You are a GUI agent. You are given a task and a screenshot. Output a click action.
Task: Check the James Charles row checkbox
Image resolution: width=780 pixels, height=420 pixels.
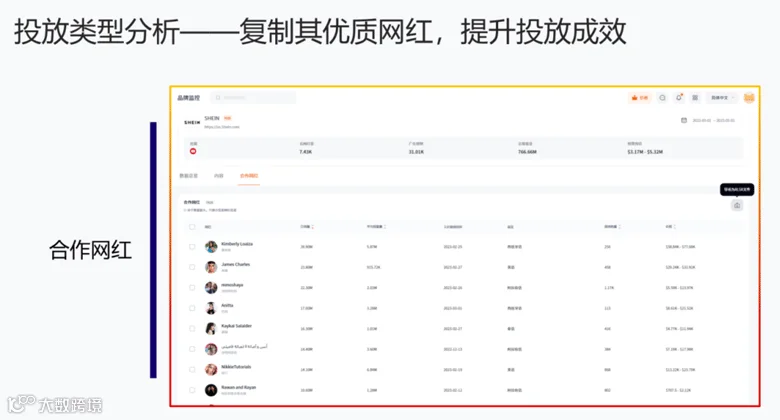pos(192,267)
